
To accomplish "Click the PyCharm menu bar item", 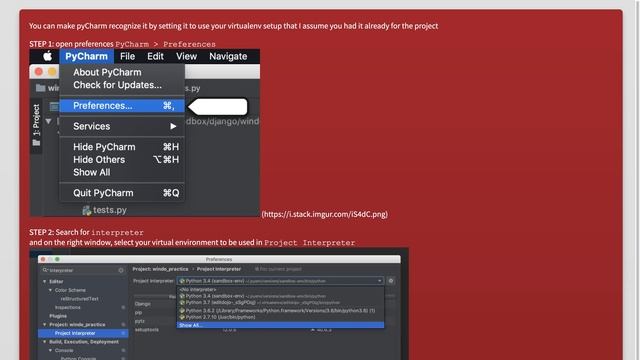I will 87,56.
